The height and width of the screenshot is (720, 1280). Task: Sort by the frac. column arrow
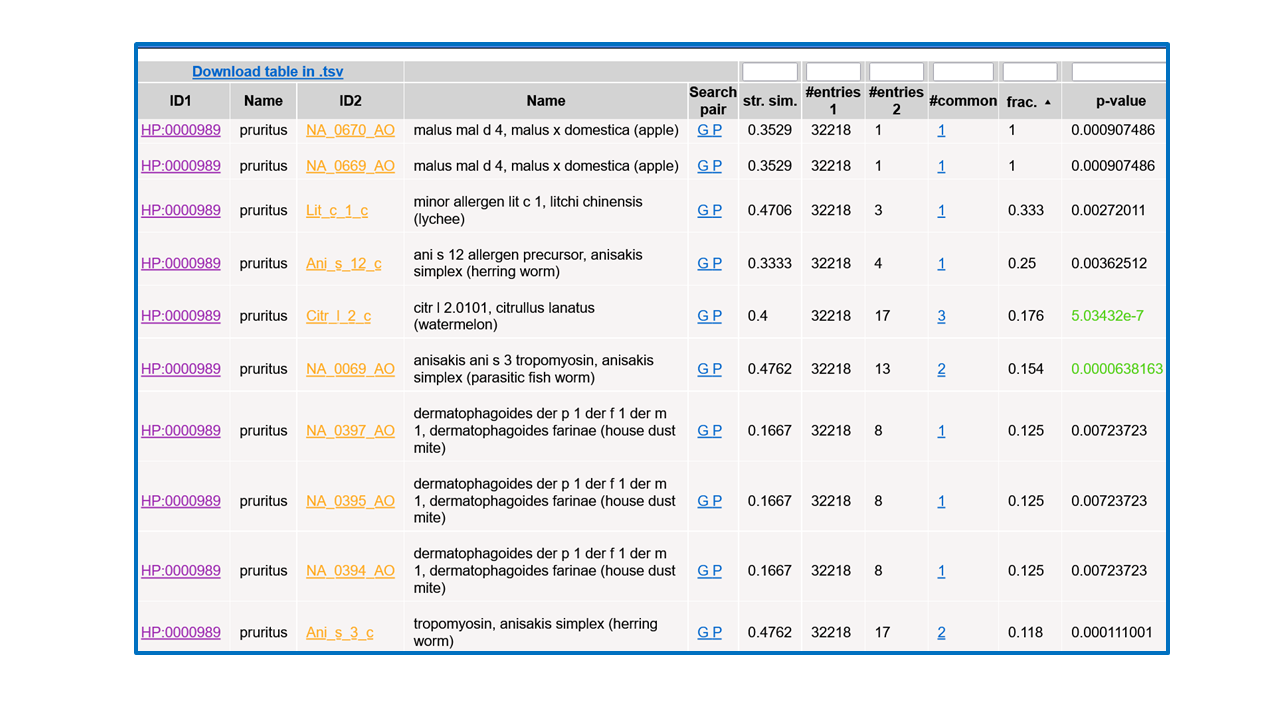click(1047, 102)
